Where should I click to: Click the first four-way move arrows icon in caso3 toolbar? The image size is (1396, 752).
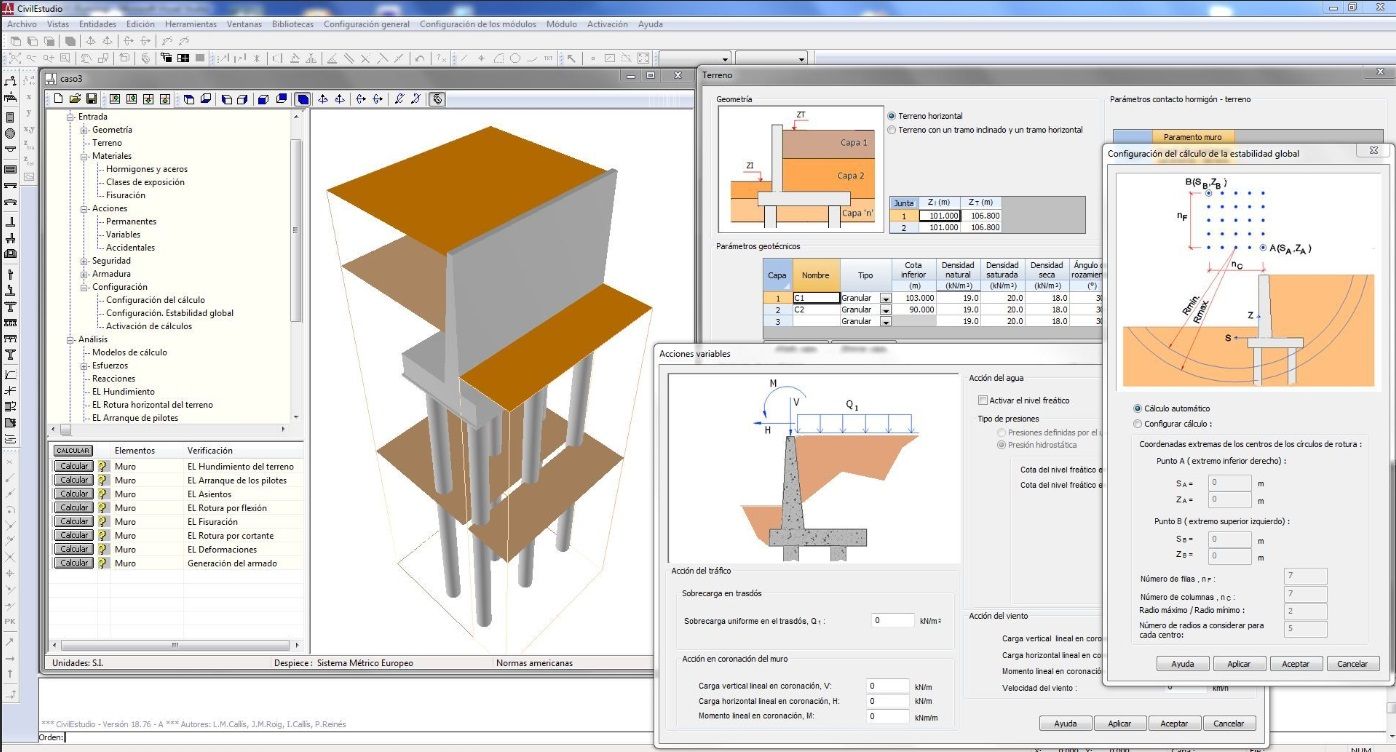322,99
